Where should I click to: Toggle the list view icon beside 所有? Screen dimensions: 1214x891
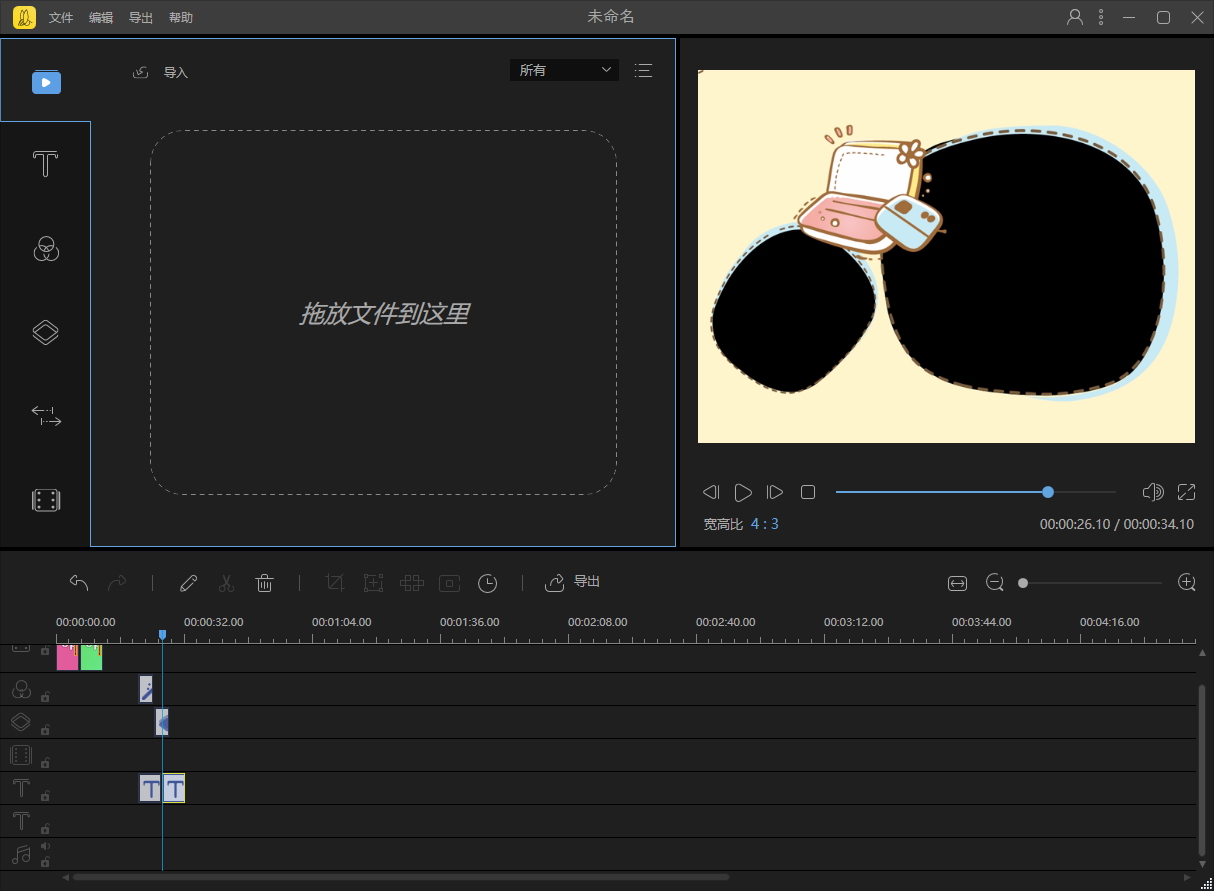643,70
